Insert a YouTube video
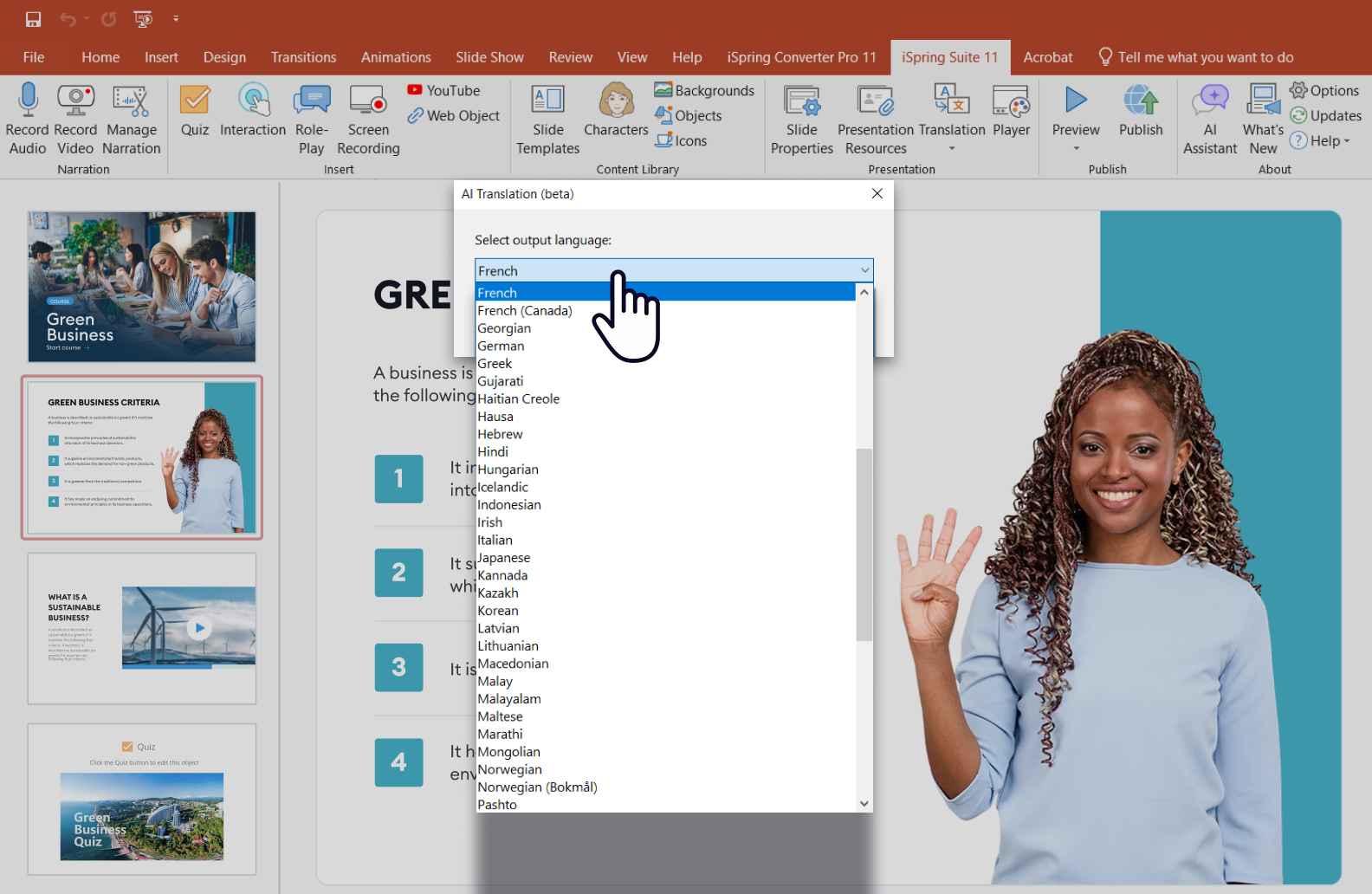The width and height of the screenshot is (1372, 894). pos(443,90)
